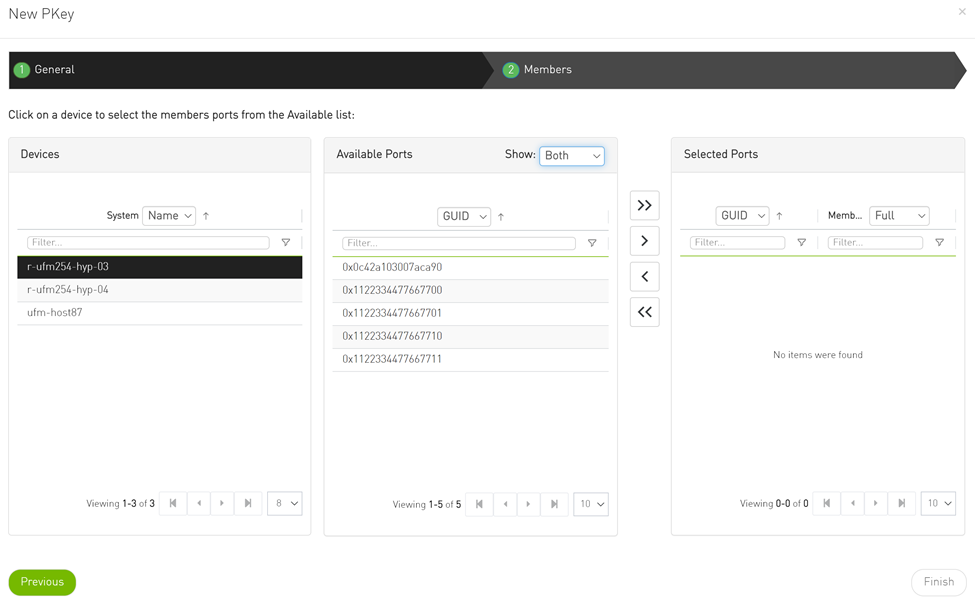This screenshot has height=613, width=975.
Task: Switch to the General wizard step
Action: [54, 70]
